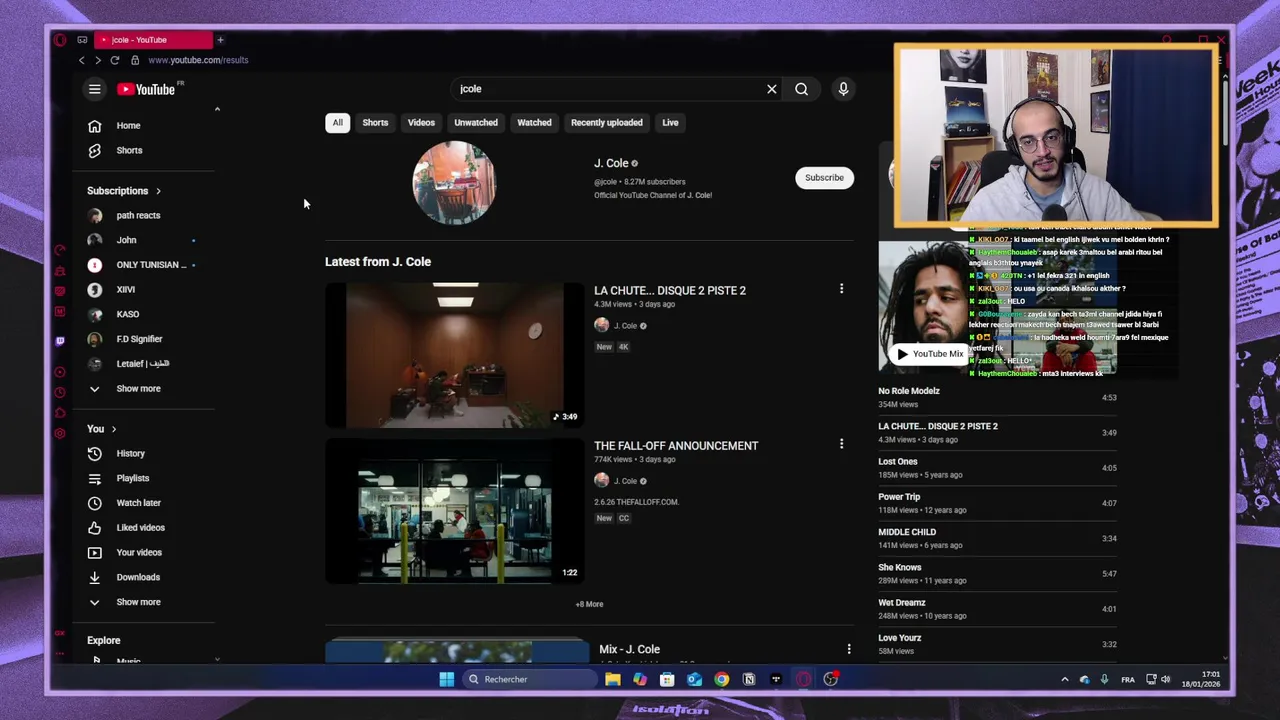Open THE FALL-OFF ANNOUNCEMENT video title
Viewport: 1280px width, 720px height.
pos(676,446)
